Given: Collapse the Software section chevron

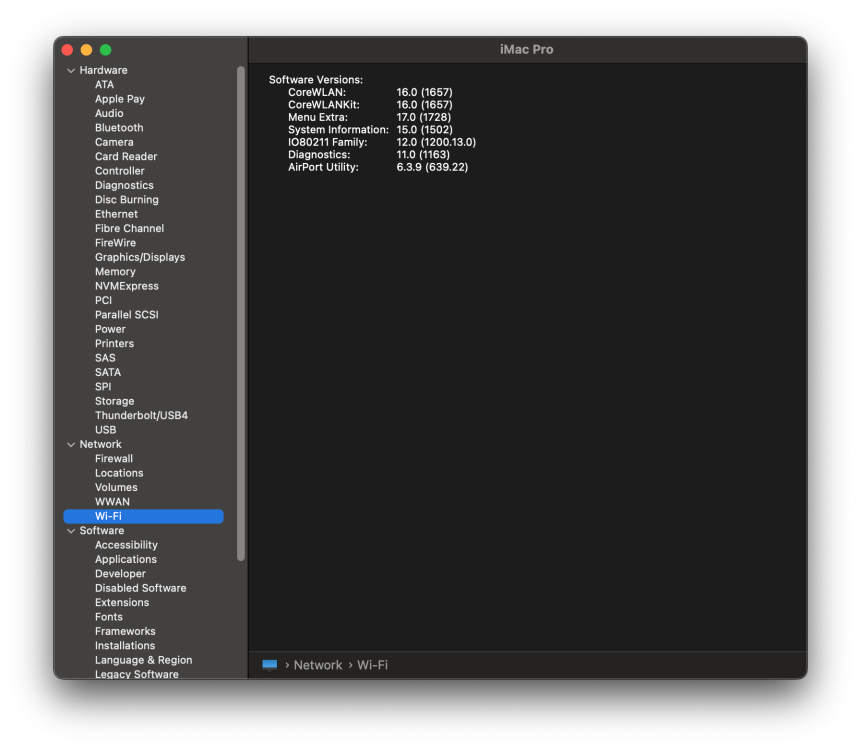Looking at the screenshot, I should tap(71, 531).
